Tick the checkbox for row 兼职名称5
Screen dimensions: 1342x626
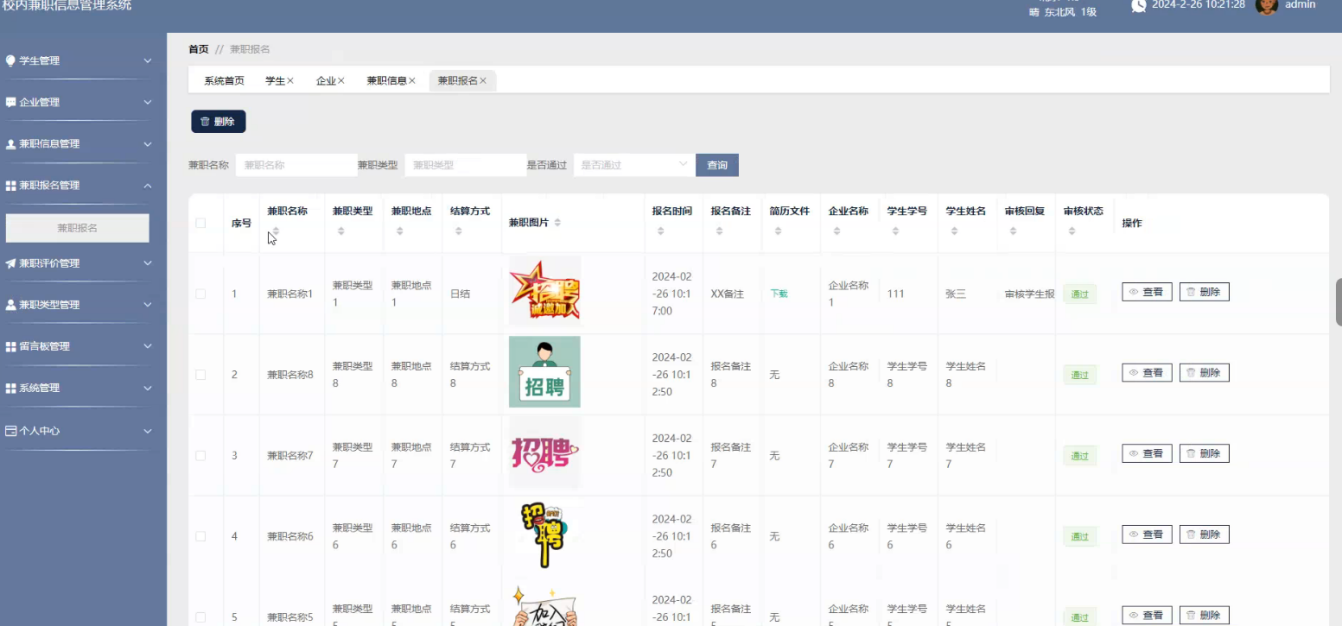201,617
